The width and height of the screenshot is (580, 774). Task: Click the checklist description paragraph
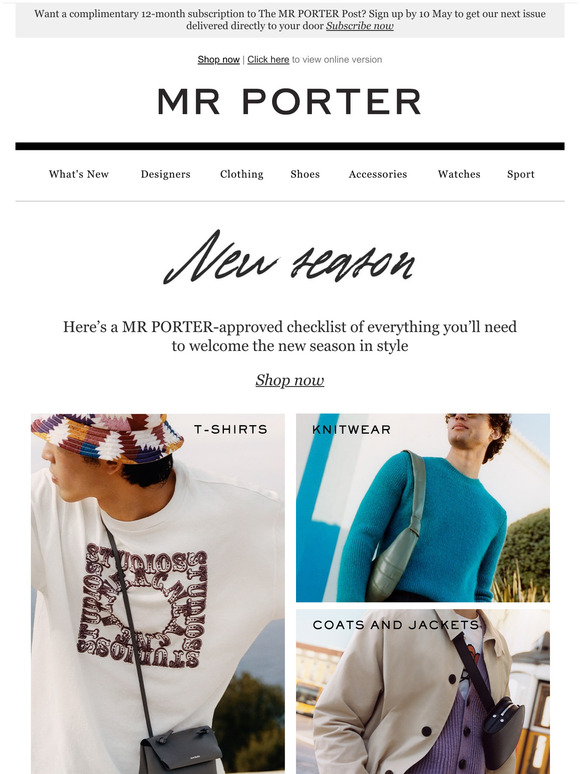pos(290,336)
